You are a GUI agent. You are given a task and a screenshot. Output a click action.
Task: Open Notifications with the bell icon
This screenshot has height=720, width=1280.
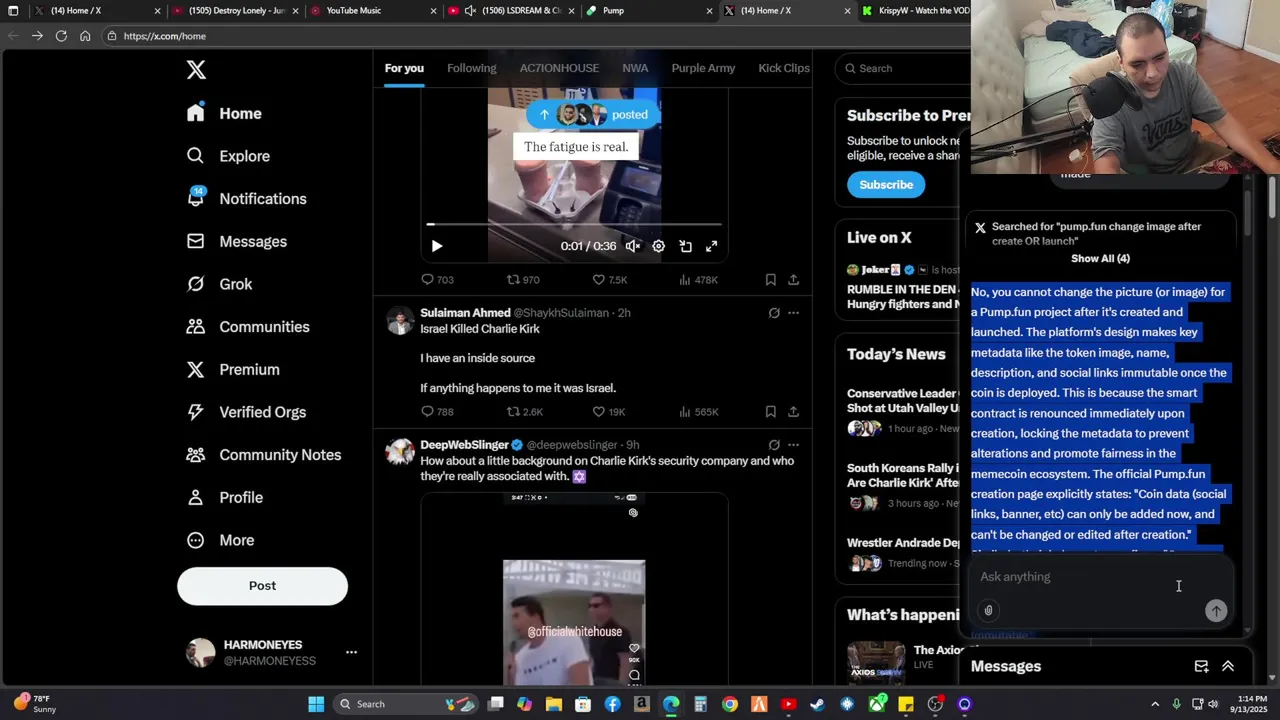[246, 198]
